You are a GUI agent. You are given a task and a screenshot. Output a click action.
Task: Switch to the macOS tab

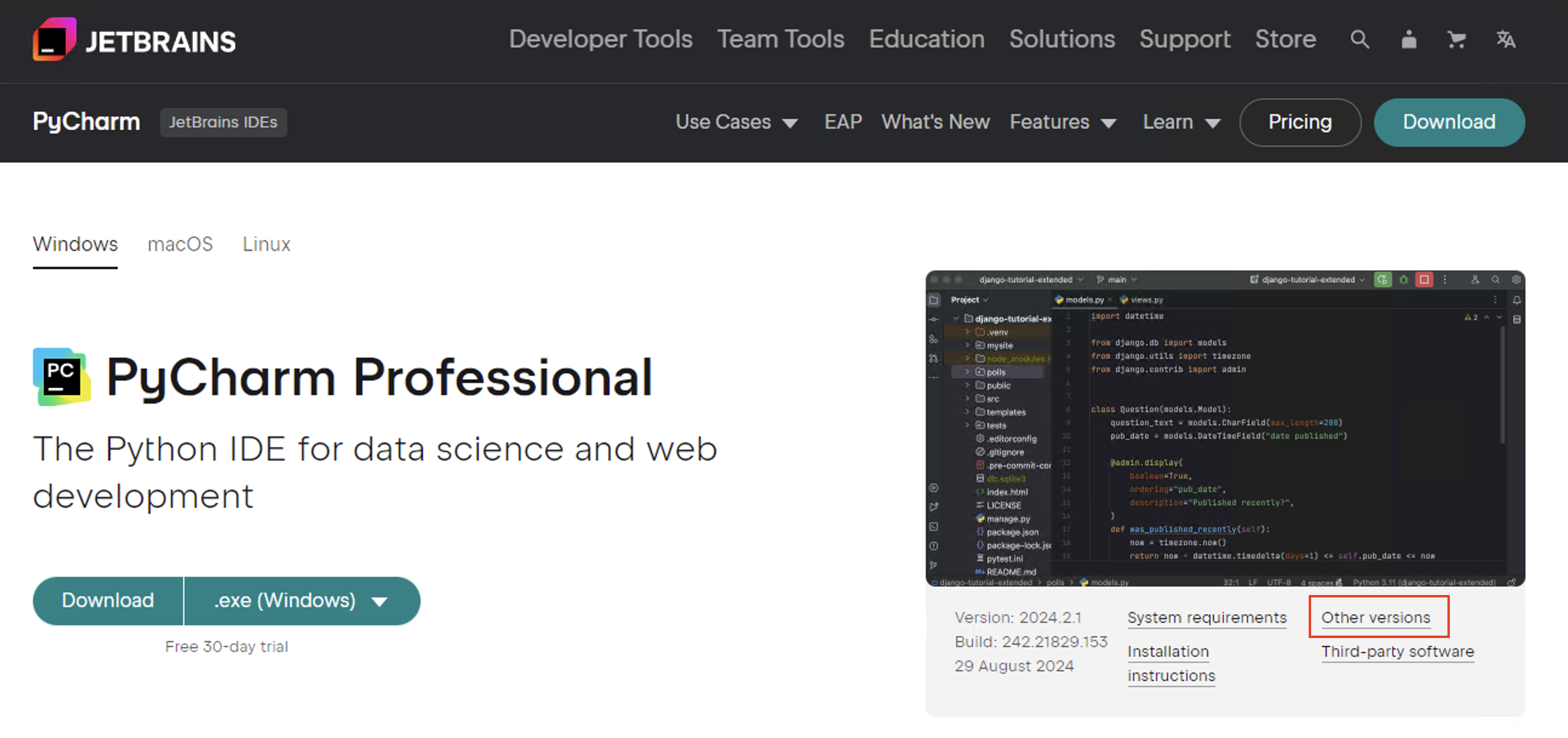(x=180, y=244)
